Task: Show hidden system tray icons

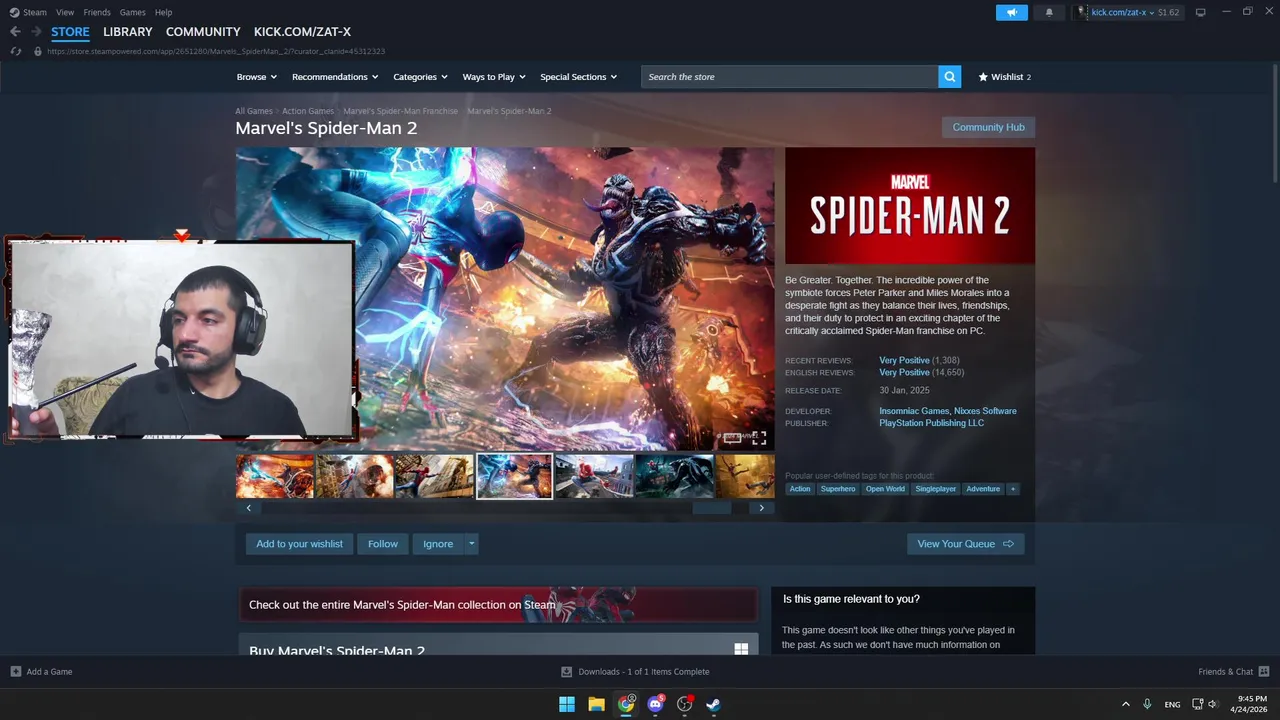Action: pyautogui.click(x=1125, y=704)
